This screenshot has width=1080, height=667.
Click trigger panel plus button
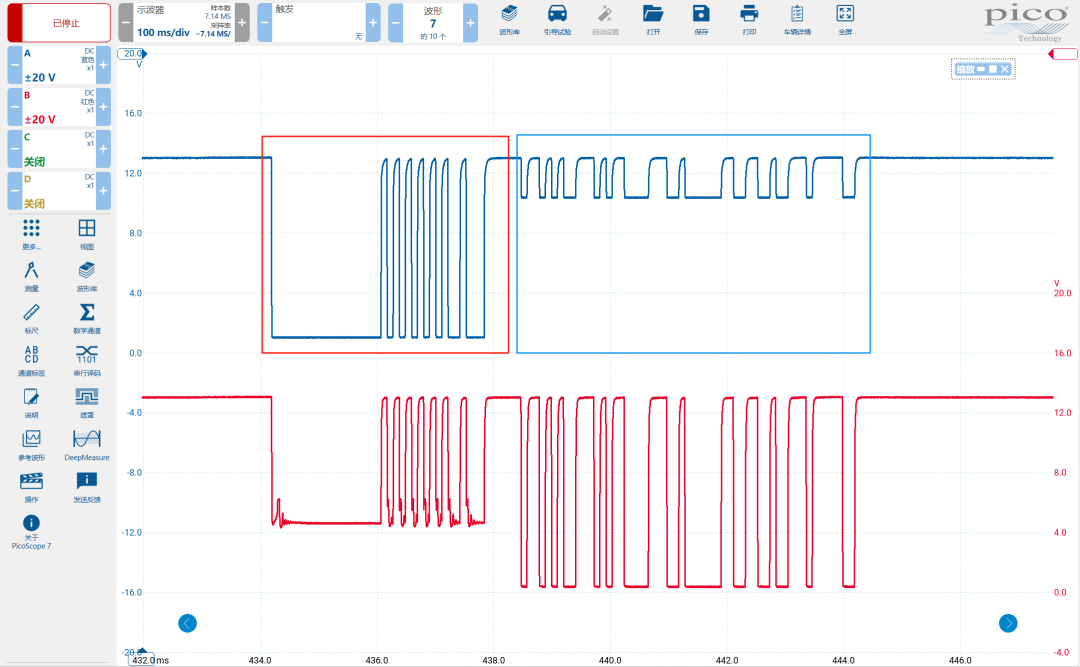pos(373,23)
